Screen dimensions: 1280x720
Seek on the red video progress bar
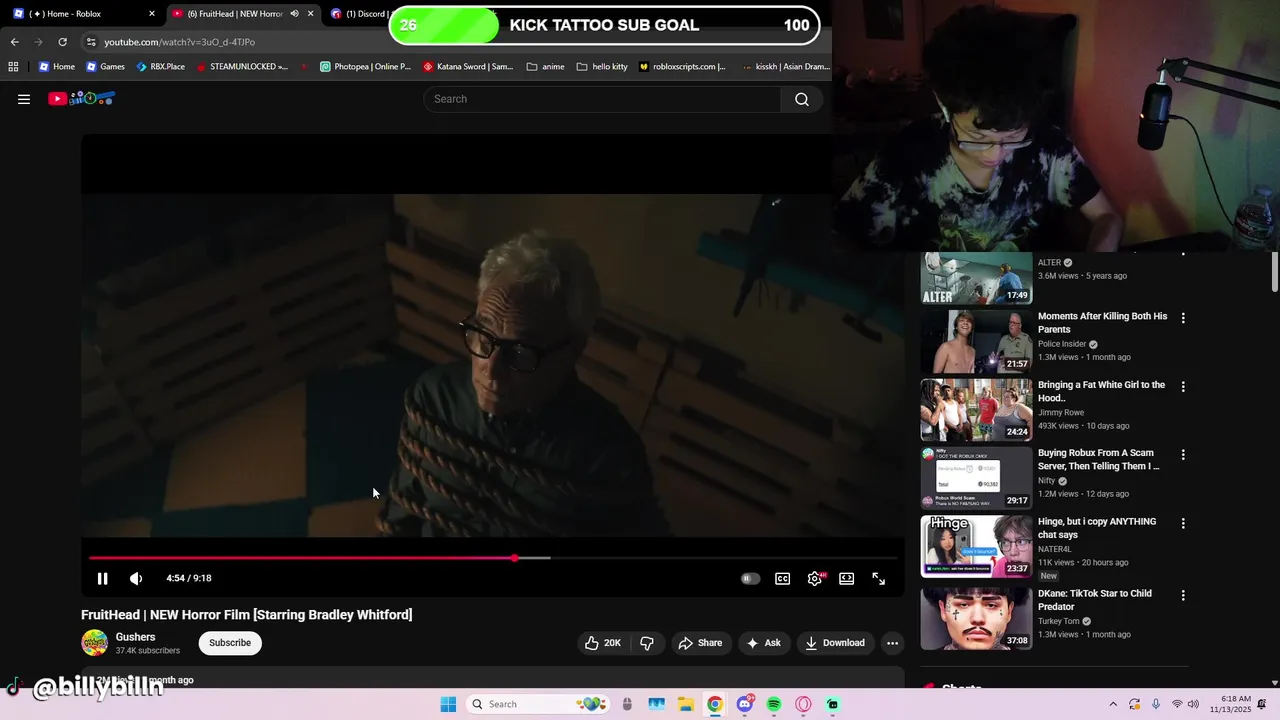click(492, 558)
